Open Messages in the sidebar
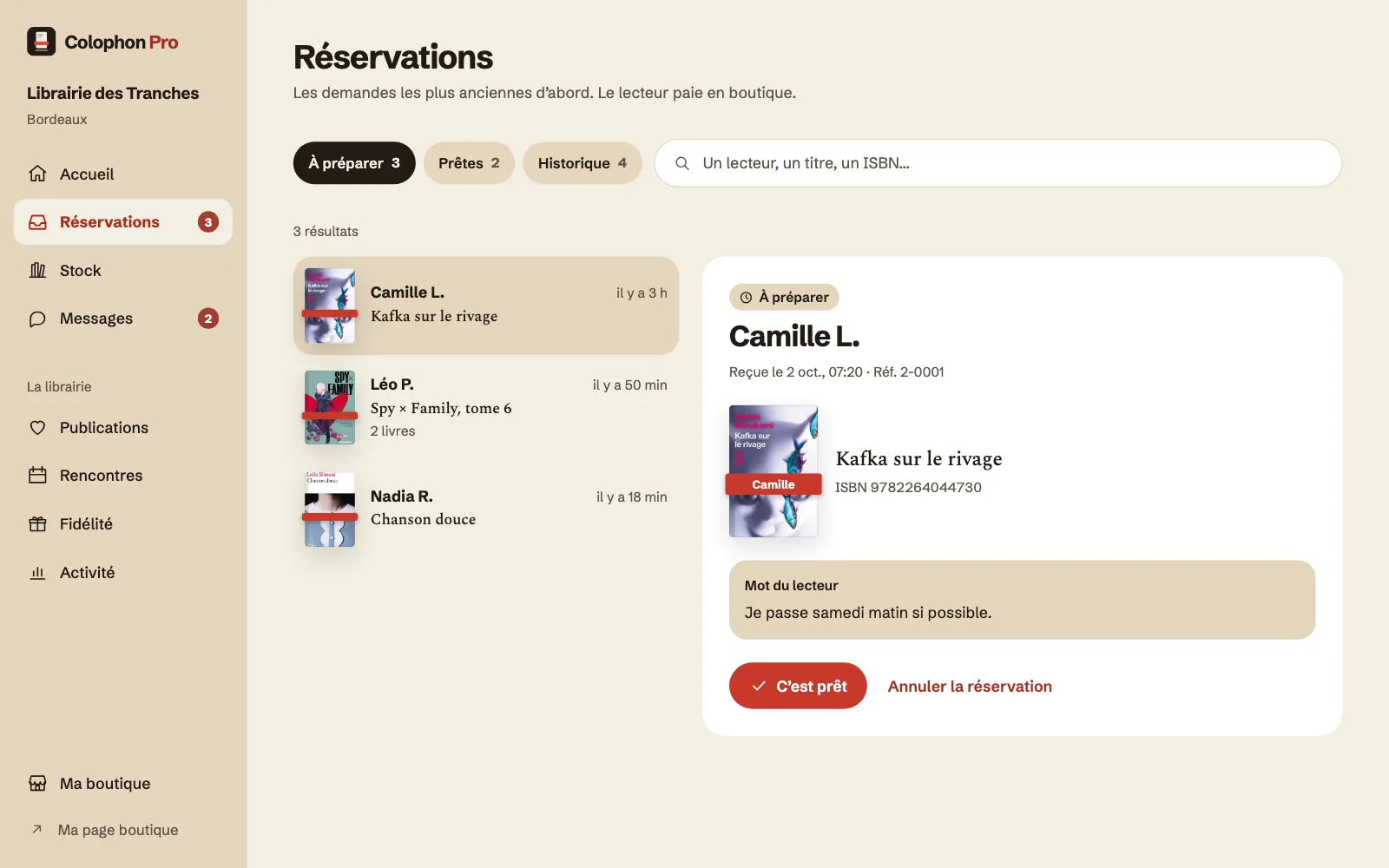The height and width of the screenshot is (868, 1389). pyautogui.click(x=123, y=319)
